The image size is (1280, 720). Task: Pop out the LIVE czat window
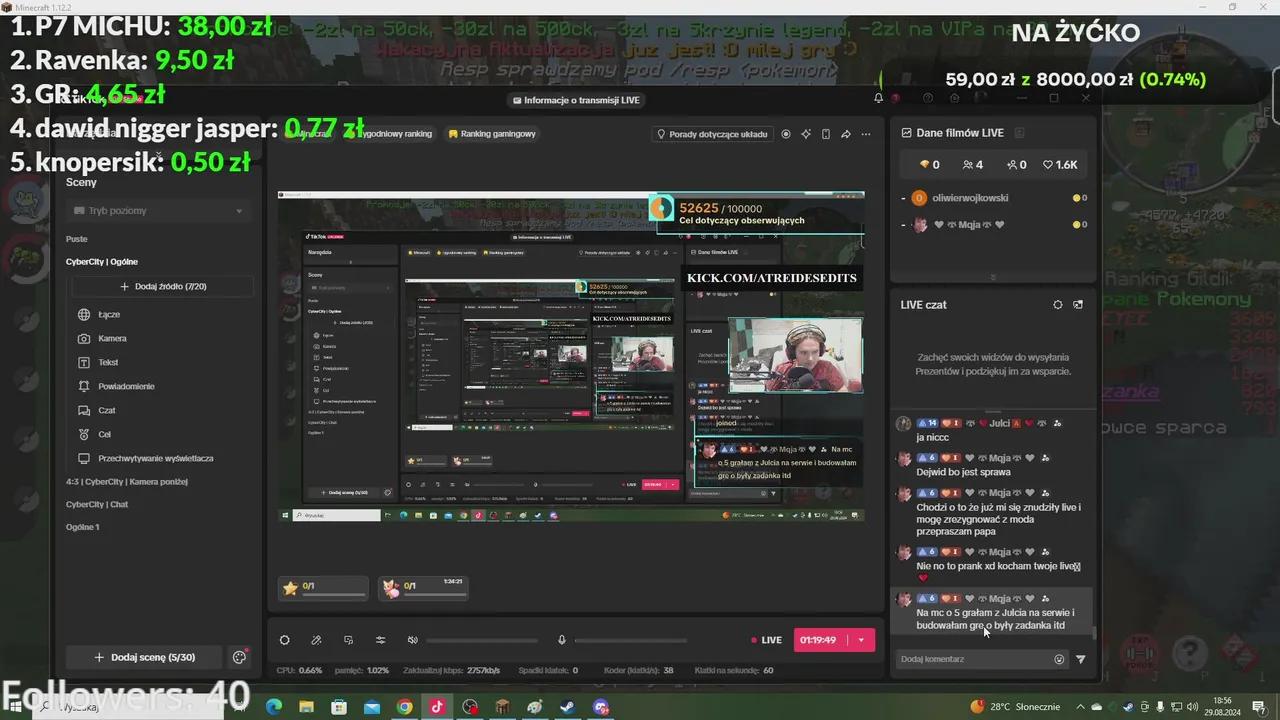1078,305
